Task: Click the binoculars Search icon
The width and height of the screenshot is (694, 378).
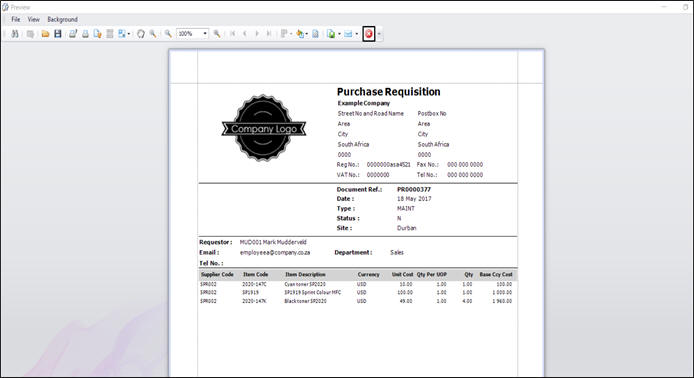Action: pos(15,34)
